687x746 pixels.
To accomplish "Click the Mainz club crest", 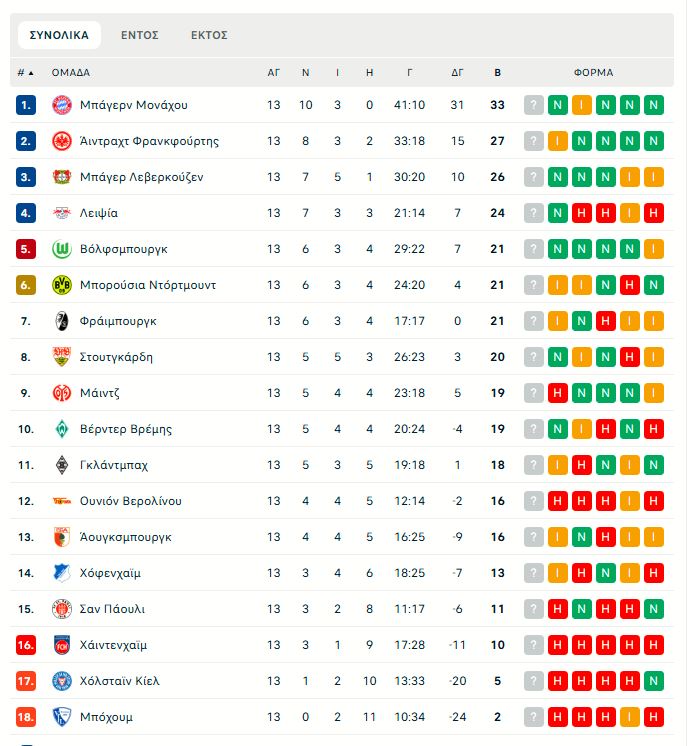I will point(62,393).
